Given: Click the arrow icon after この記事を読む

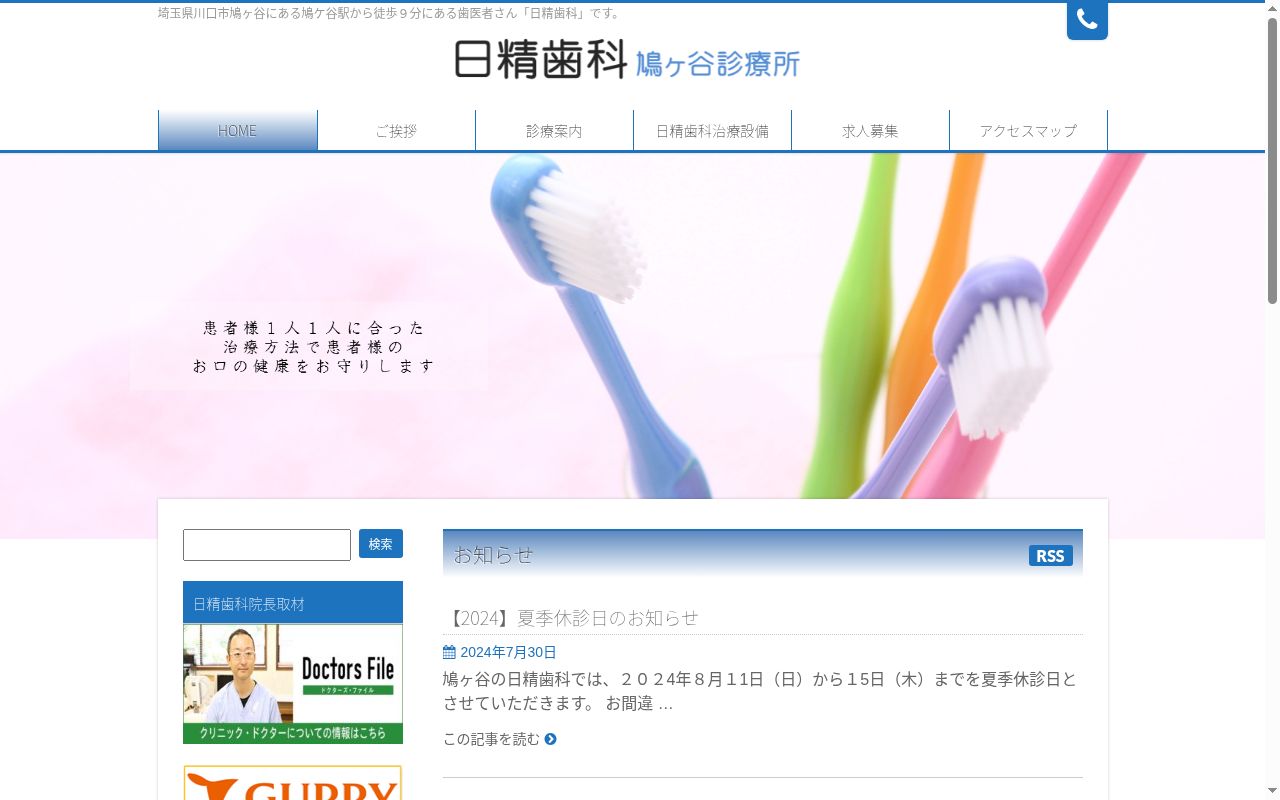Looking at the screenshot, I should [x=550, y=739].
